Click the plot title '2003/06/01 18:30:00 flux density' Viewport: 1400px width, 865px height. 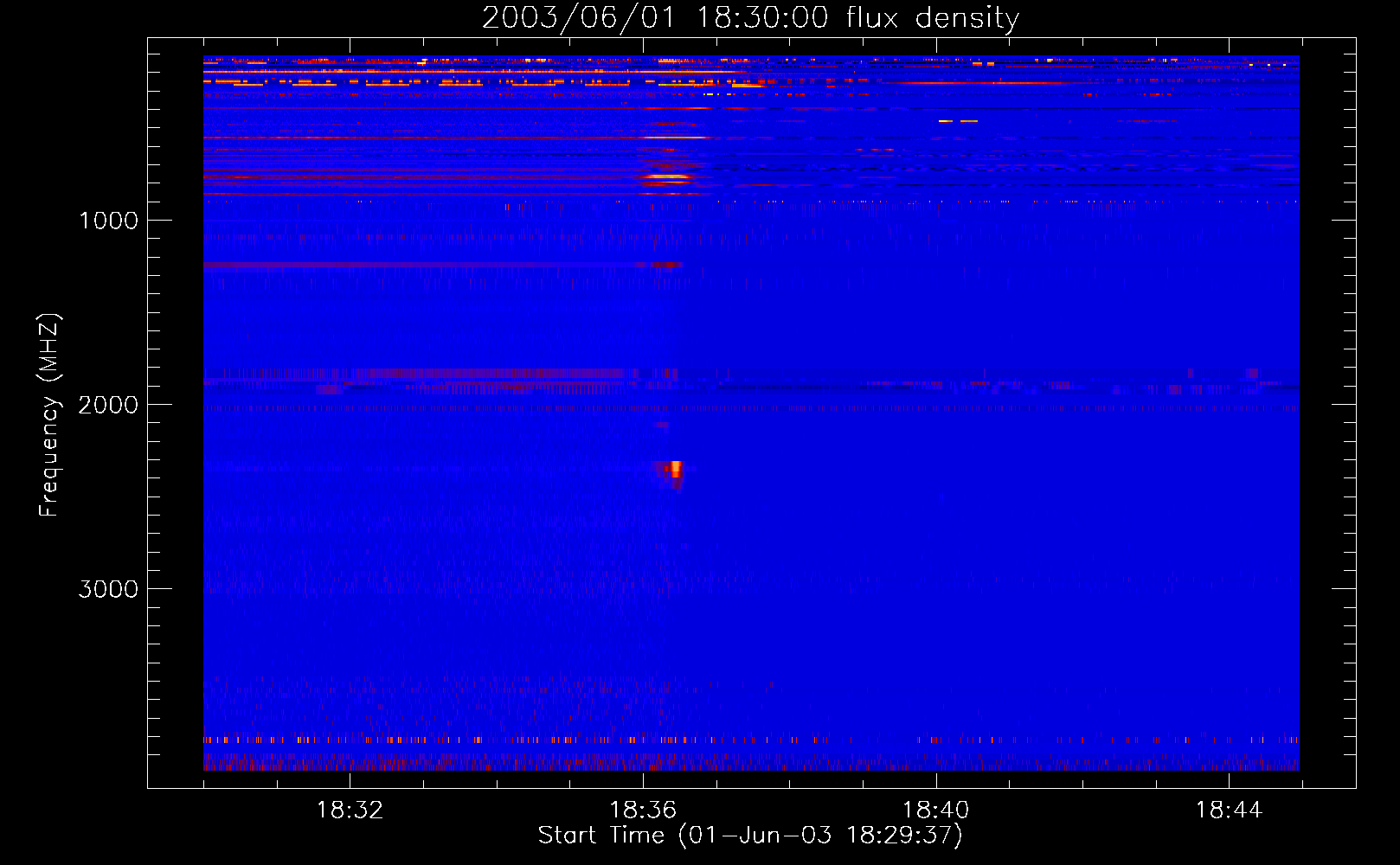click(750, 17)
